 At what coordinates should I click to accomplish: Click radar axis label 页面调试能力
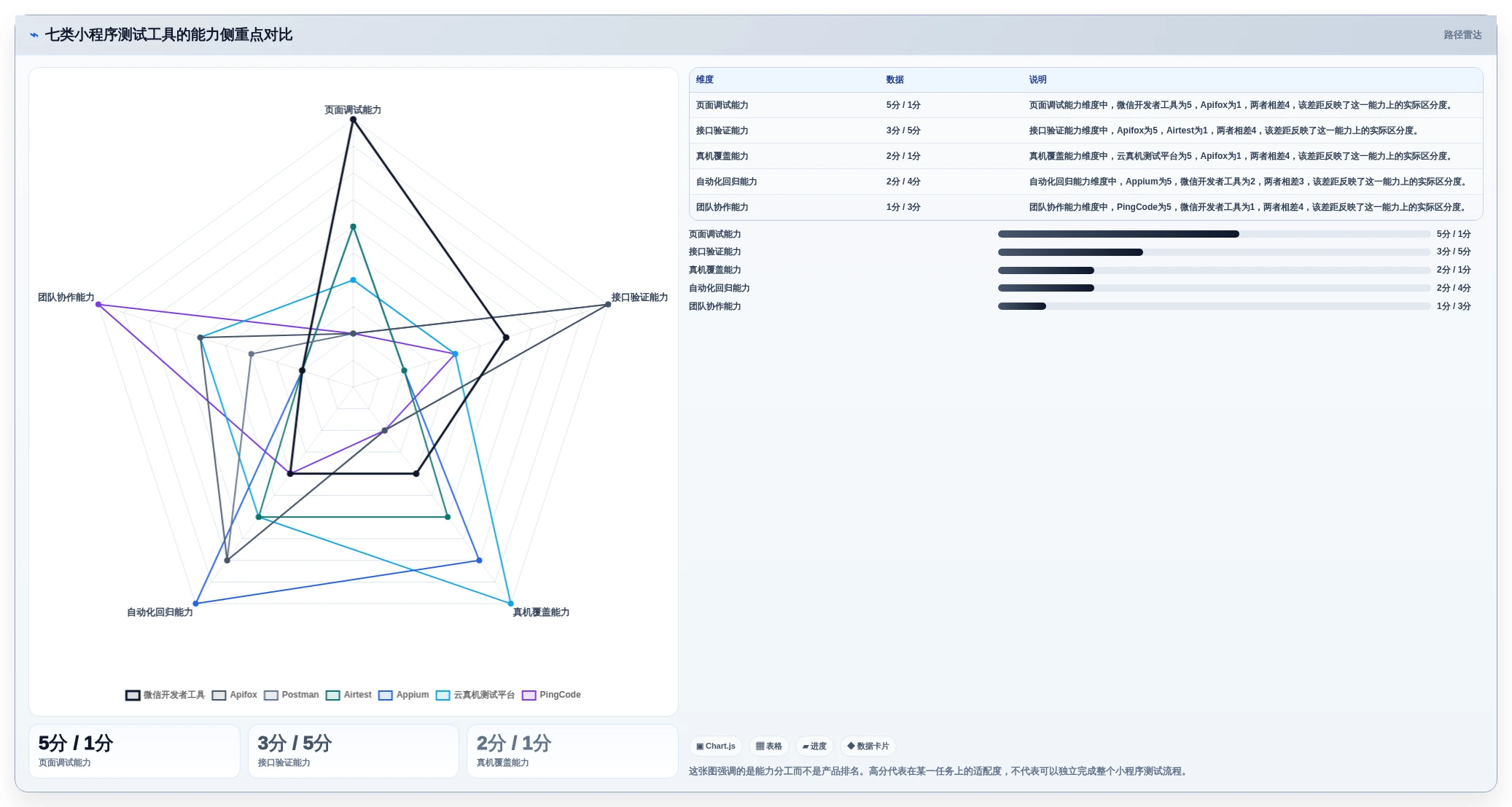click(353, 110)
